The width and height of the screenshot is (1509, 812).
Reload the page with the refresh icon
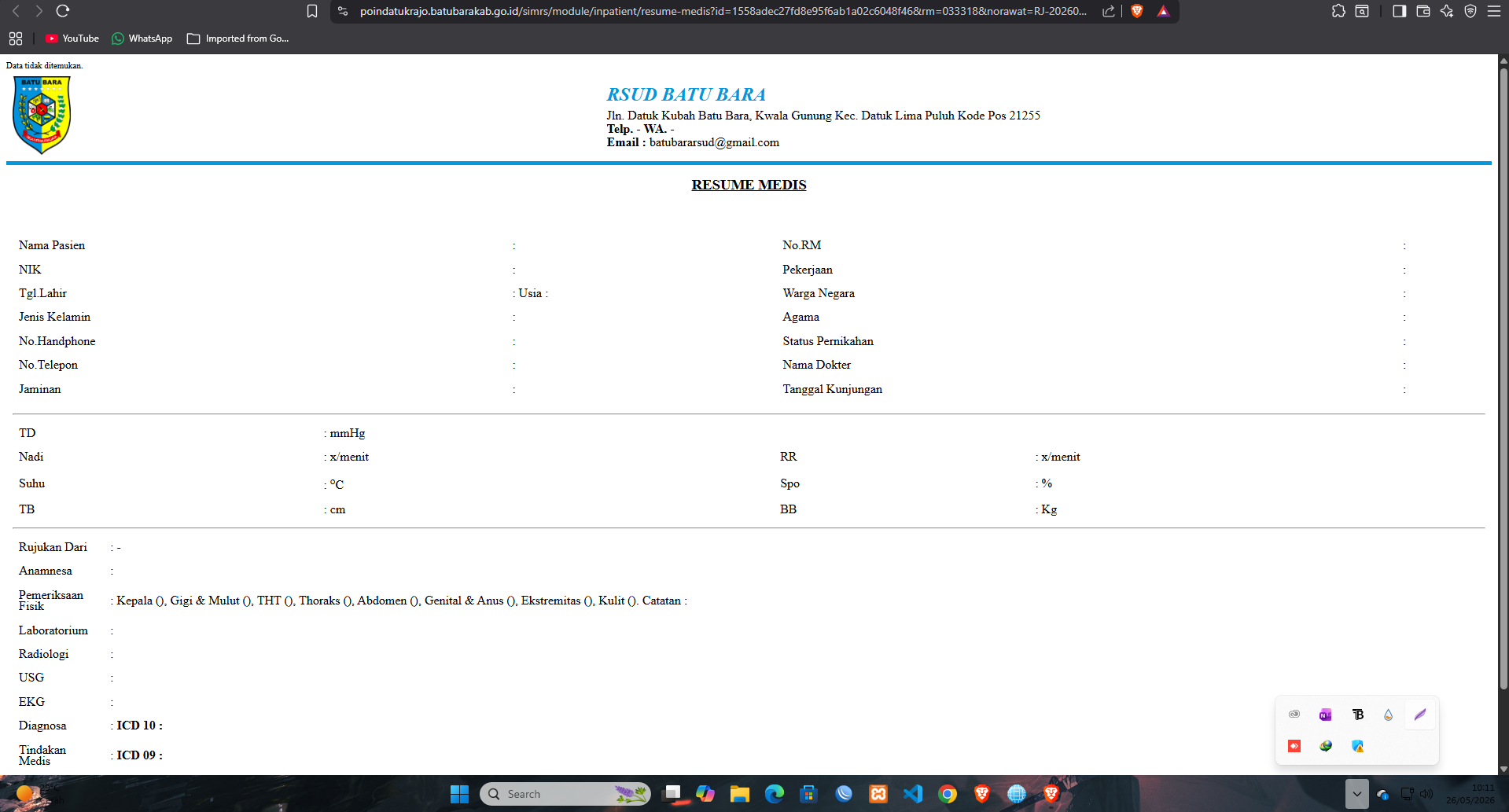(63, 11)
